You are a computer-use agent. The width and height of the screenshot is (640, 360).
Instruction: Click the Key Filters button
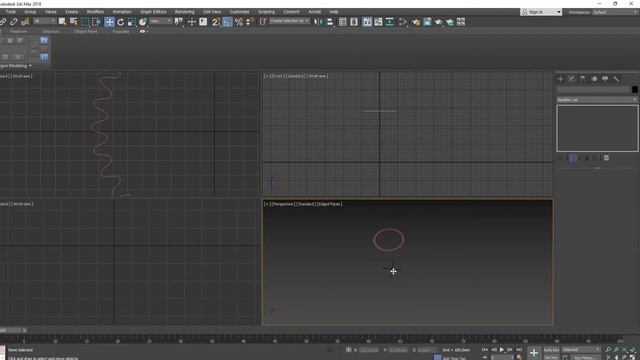(x=585, y=358)
